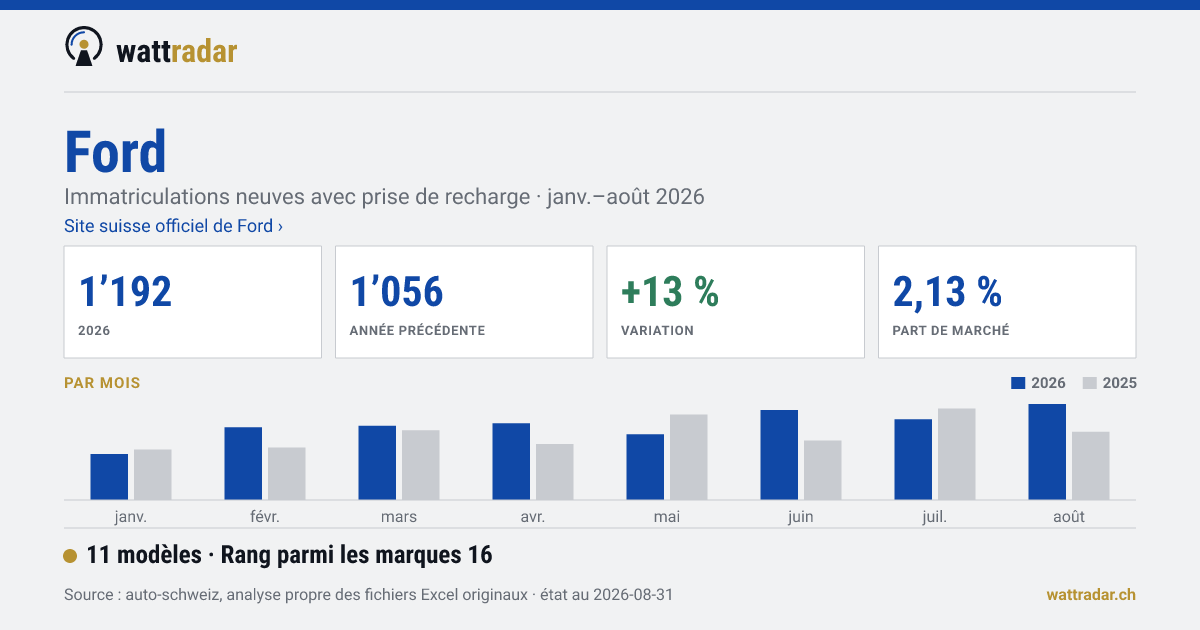Click the janv. axis label
This screenshot has height=630, width=1200.
tap(131, 517)
